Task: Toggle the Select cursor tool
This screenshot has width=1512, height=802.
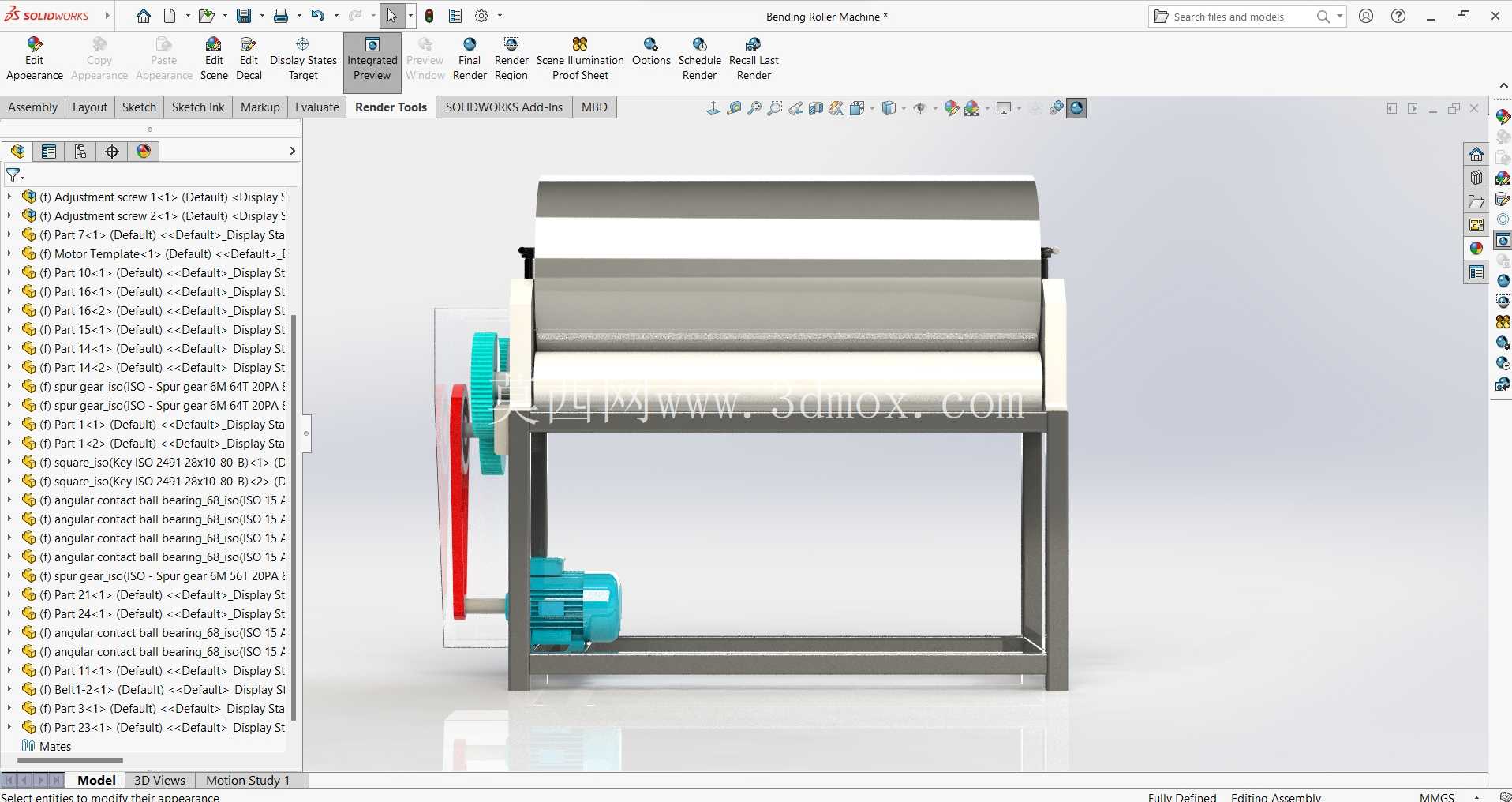Action: (x=391, y=16)
